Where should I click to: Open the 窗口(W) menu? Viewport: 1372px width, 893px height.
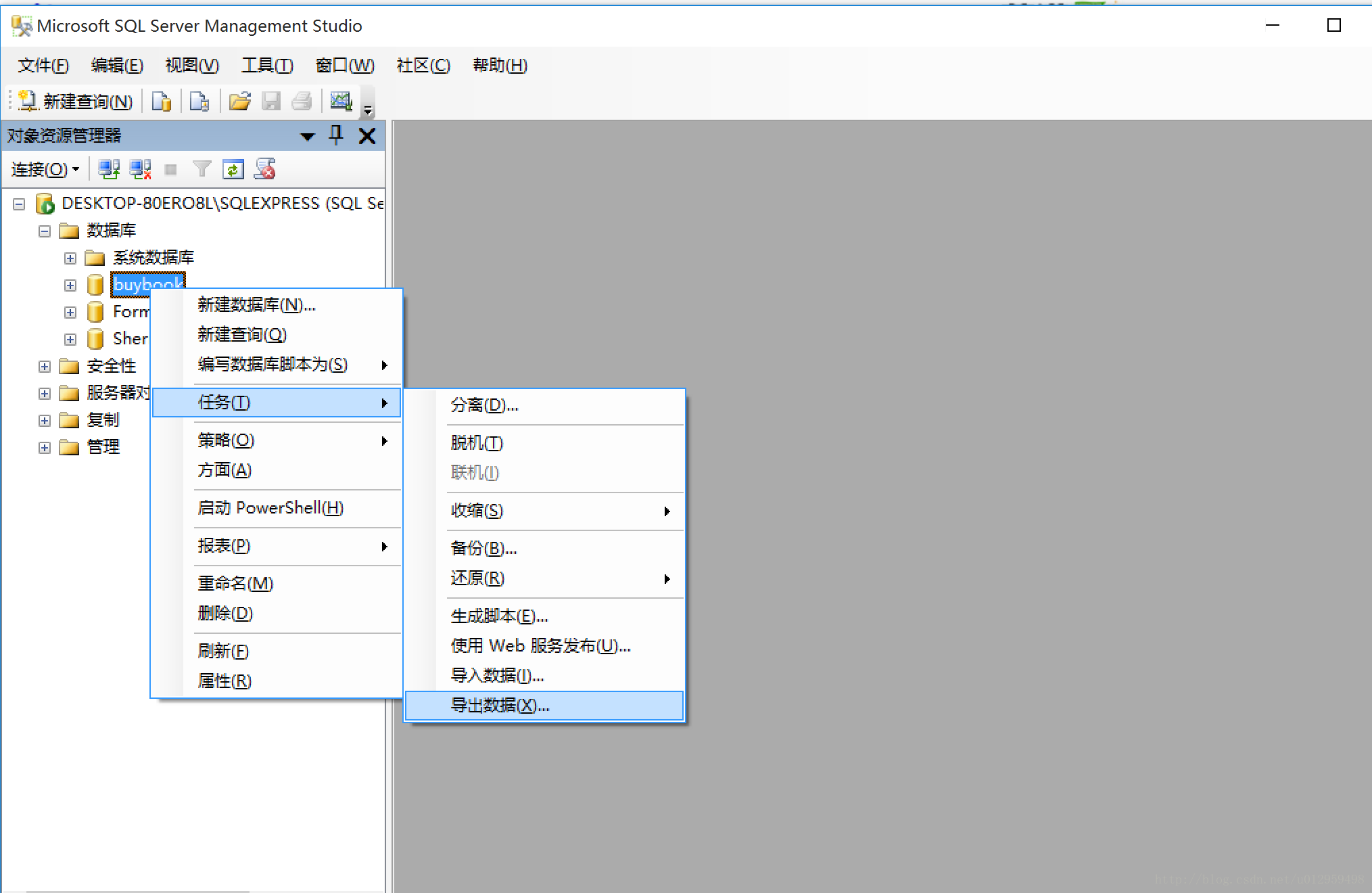[x=345, y=66]
